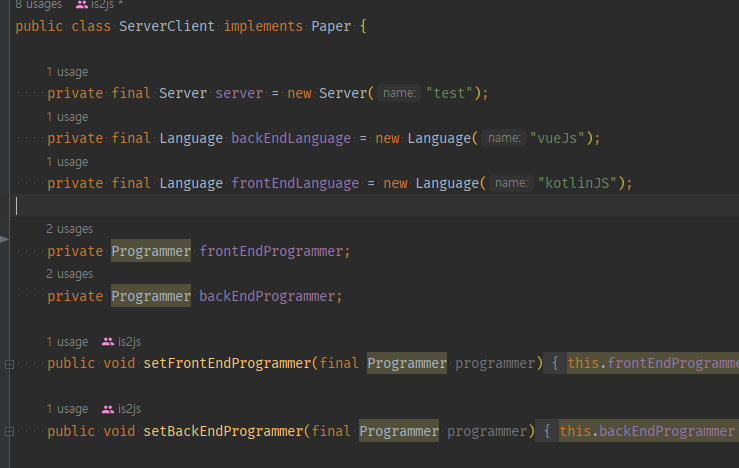Viewport: 739px width, 468px height.
Task: Click backEndProgrammer in its field declaration
Action: click(x=267, y=296)
